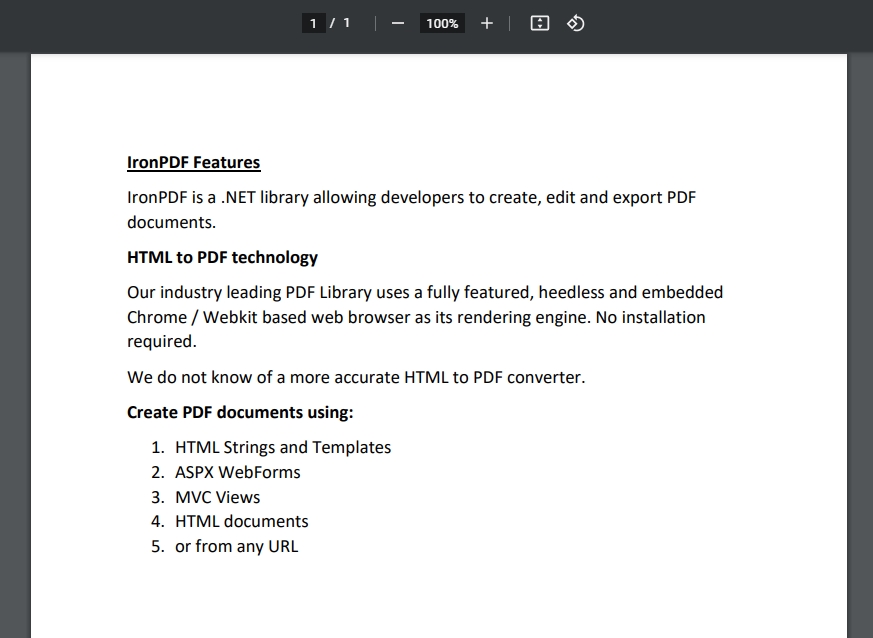Select list item "or from any URL"
This screenshot has width=873, height=638.
coord(236,546)
